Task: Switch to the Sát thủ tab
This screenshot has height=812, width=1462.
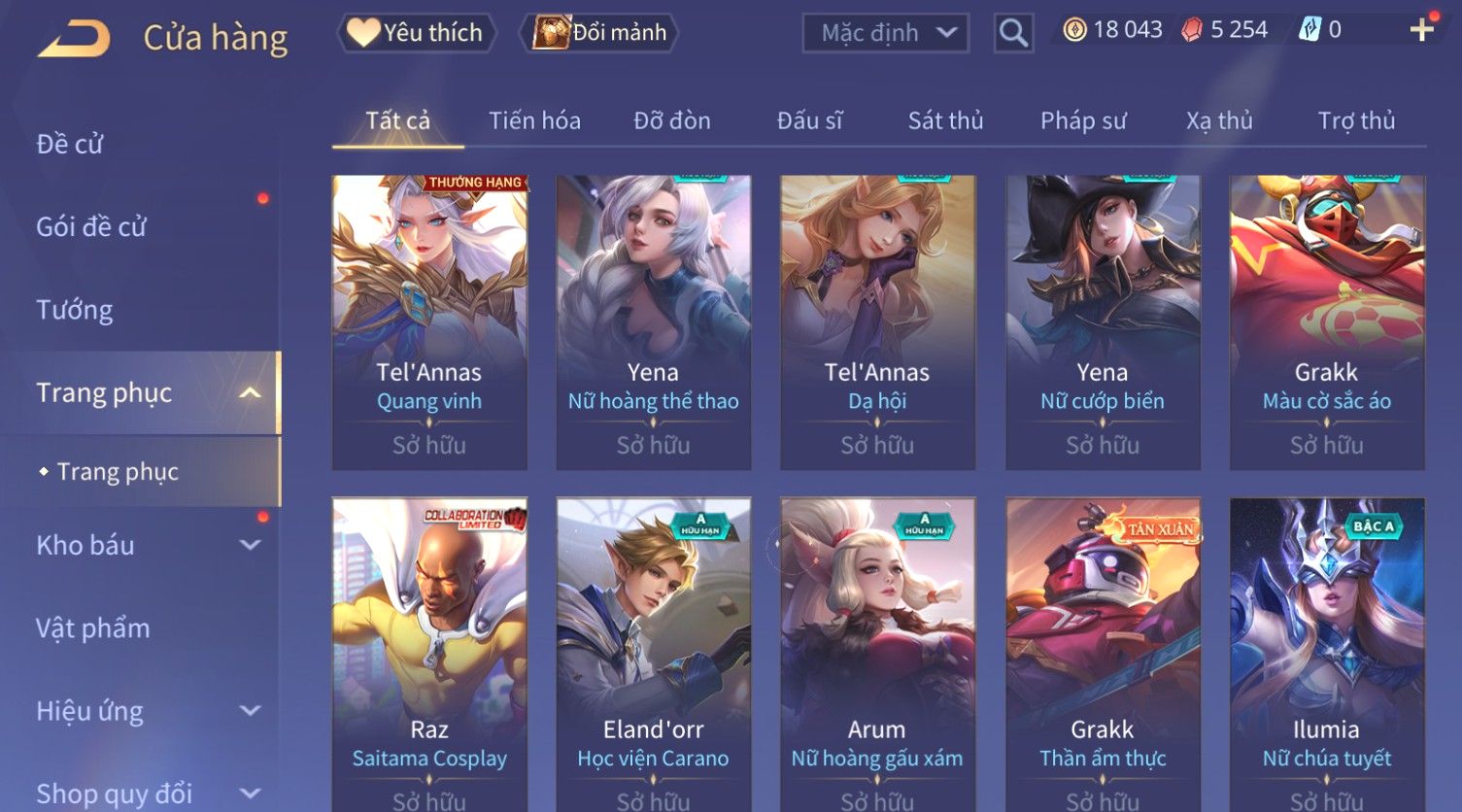Action: tap(945, 120)
